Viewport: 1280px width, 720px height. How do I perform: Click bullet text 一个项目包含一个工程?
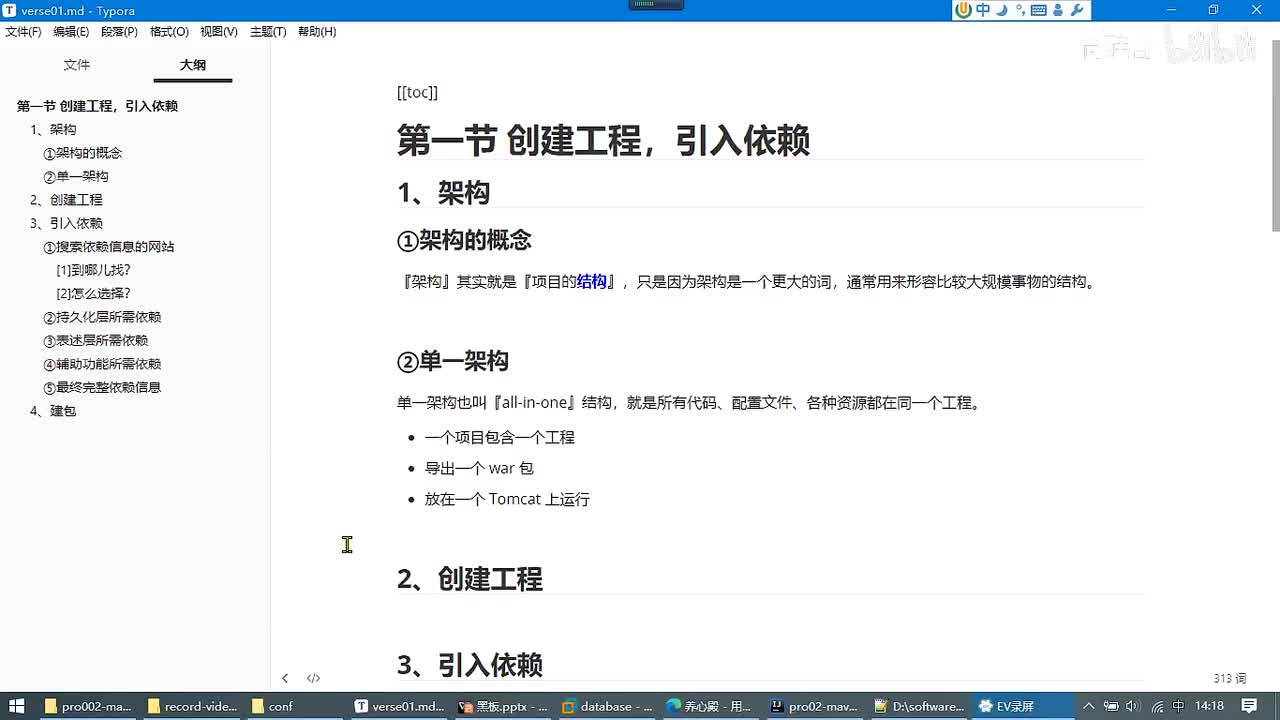pos(500,437)
